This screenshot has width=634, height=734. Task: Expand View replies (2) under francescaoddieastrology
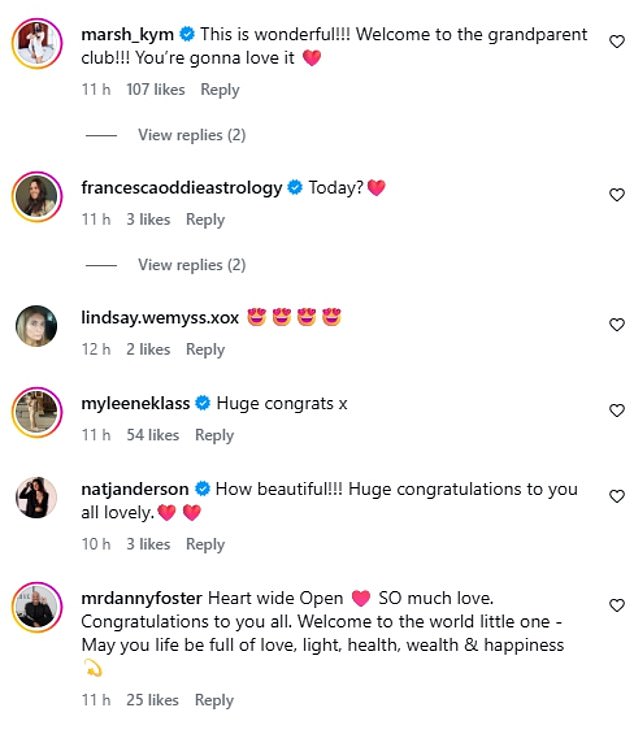click(x=191, y=265)
